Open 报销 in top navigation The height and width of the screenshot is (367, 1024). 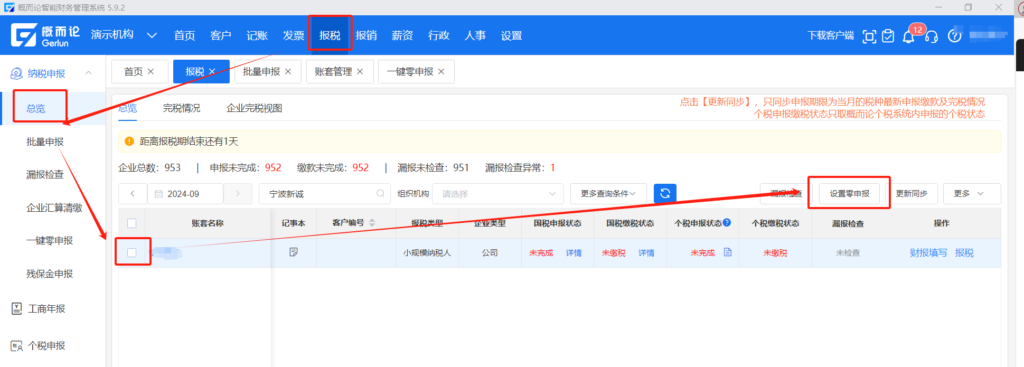pos(366,35)
